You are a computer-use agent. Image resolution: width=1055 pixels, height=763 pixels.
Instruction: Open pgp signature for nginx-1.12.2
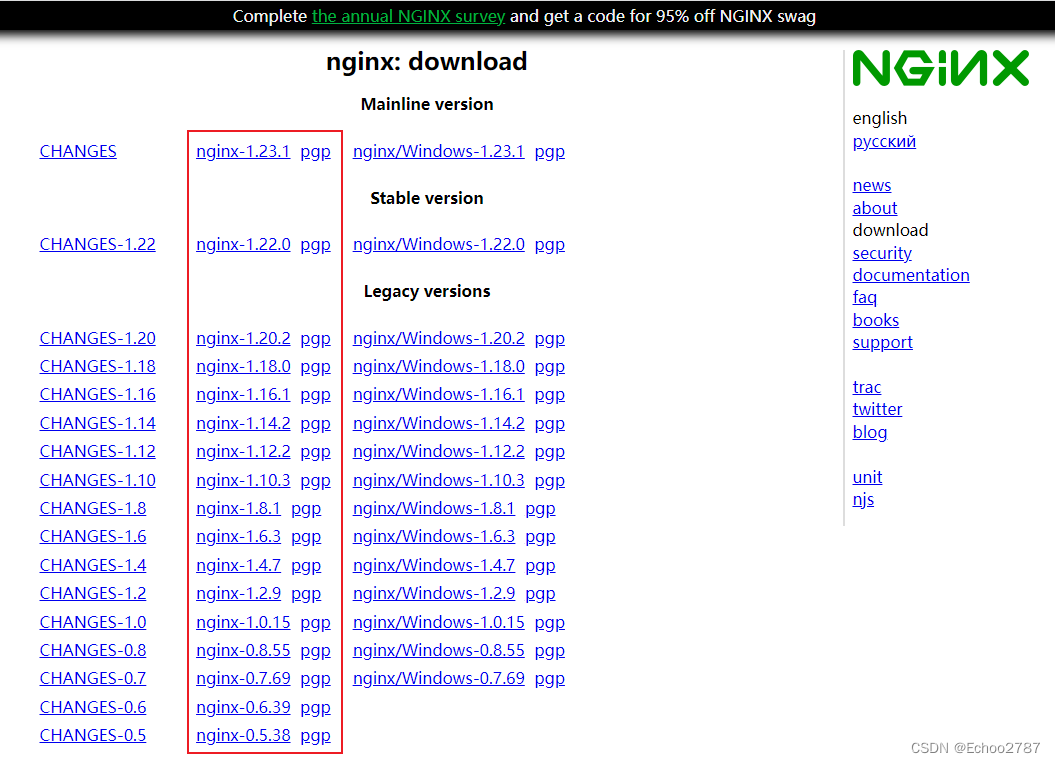316,451
